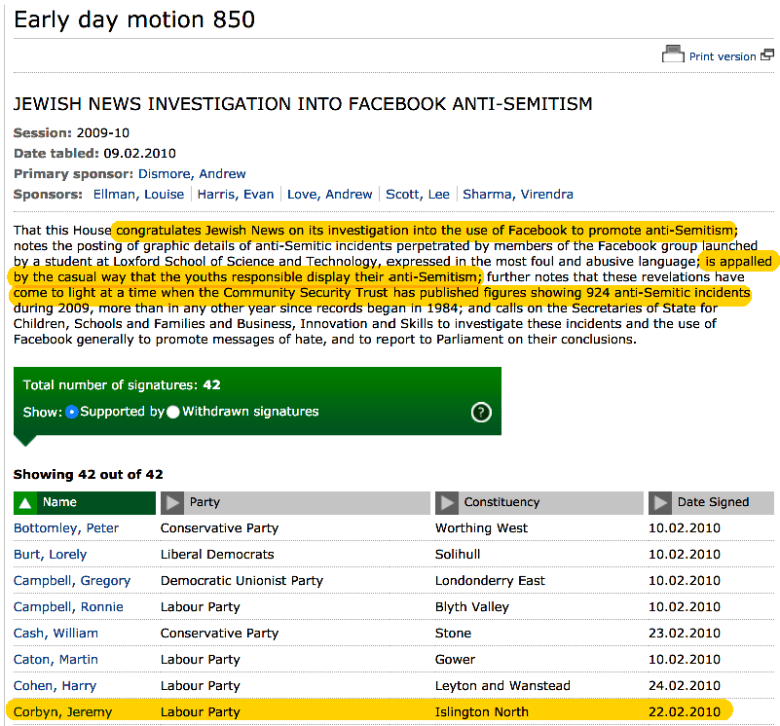Select the Supported by radio button

click(72, 412)
